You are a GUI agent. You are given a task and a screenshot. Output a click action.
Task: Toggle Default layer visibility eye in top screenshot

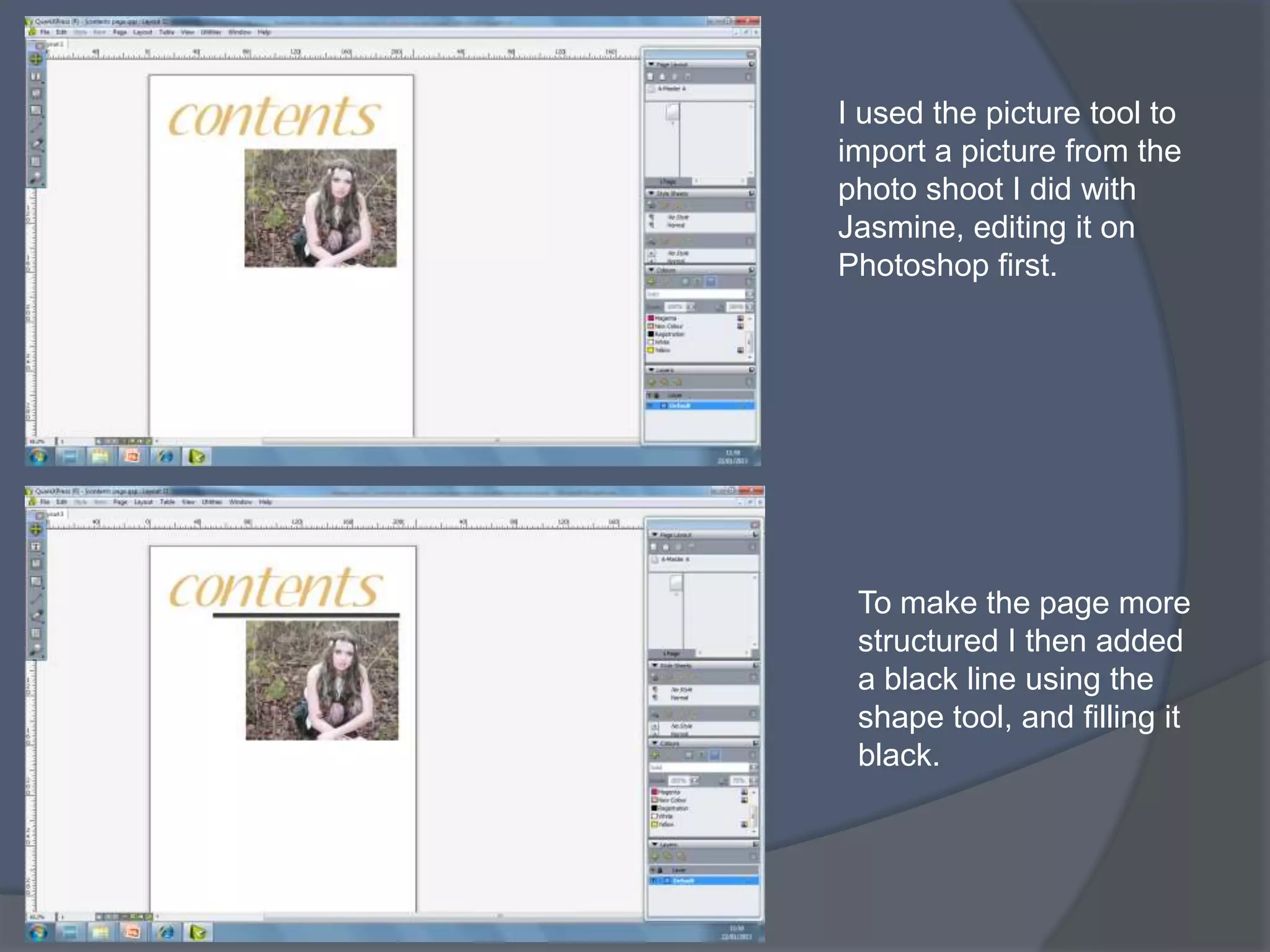tap(649, 405)
